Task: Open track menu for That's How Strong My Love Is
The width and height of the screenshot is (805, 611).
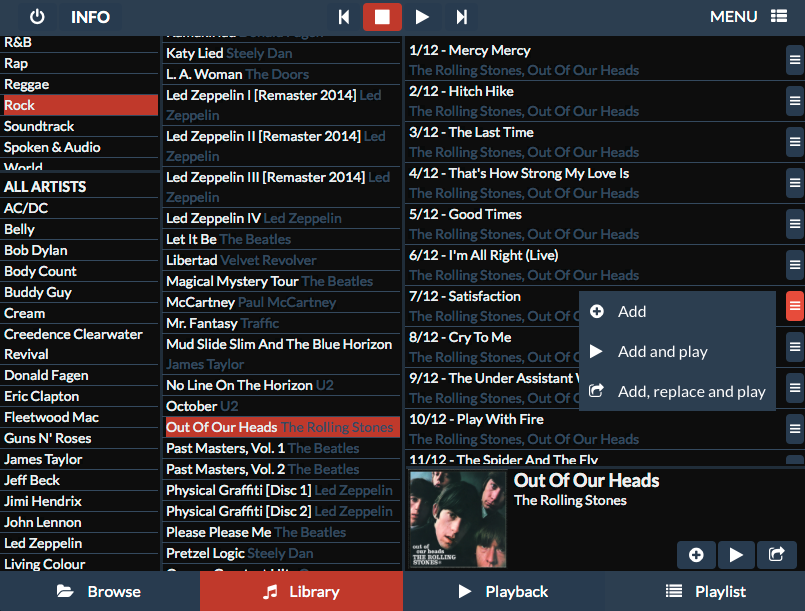Action: [x=794, y=183]
